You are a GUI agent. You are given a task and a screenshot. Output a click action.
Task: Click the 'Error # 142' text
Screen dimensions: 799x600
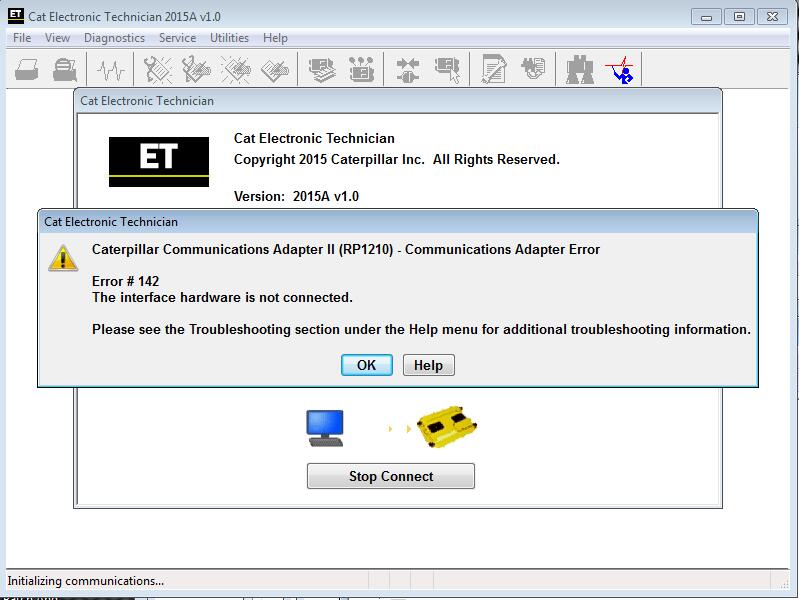pos(125,281)
